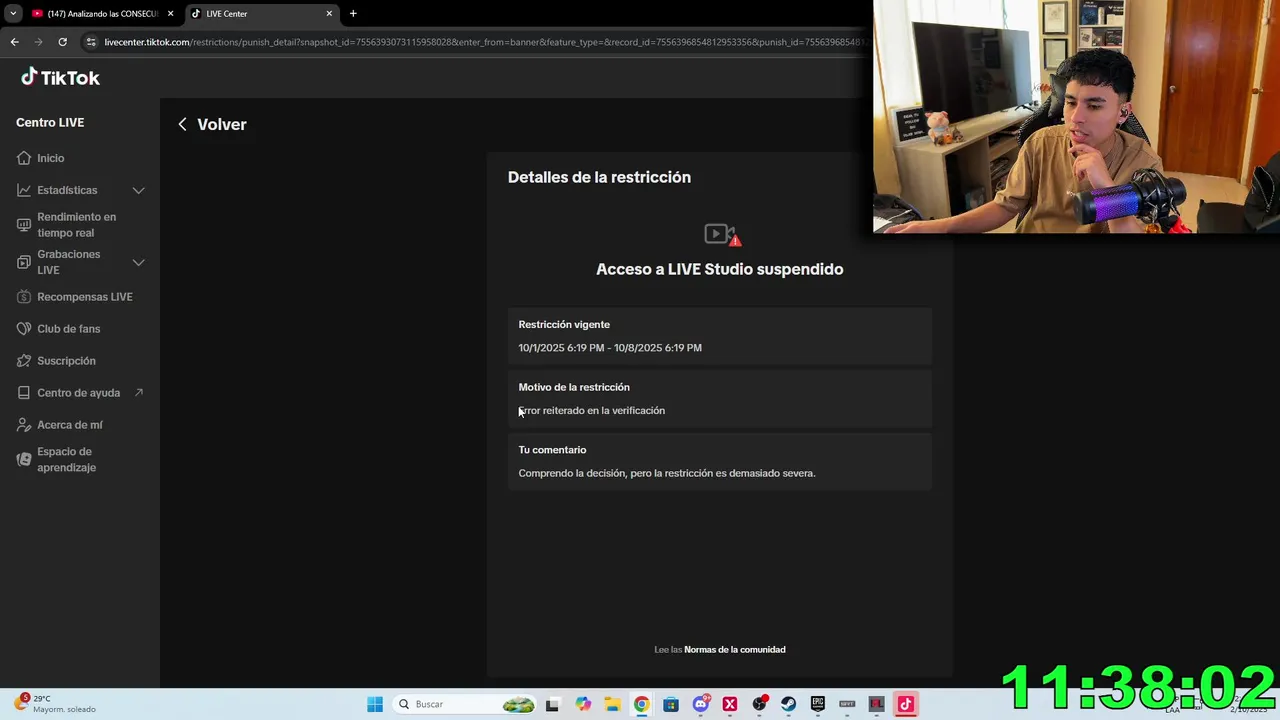Click 'Error reiterado en la verificación' text
This screenshot has height=720, width=1280.
(x=592, y=411)
